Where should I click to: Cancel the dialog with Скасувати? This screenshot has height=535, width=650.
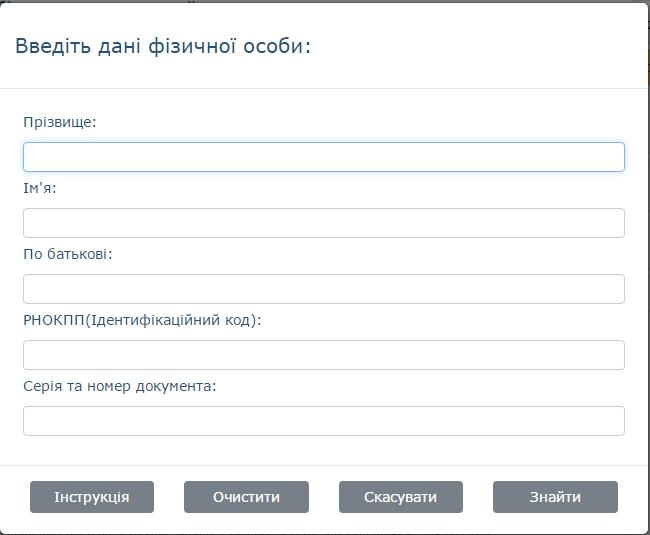point(400,497)
